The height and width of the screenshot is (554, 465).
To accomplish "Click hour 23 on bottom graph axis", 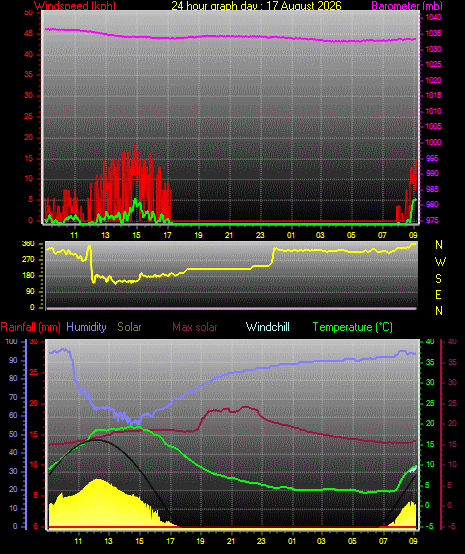I will (x=261, y=541).
